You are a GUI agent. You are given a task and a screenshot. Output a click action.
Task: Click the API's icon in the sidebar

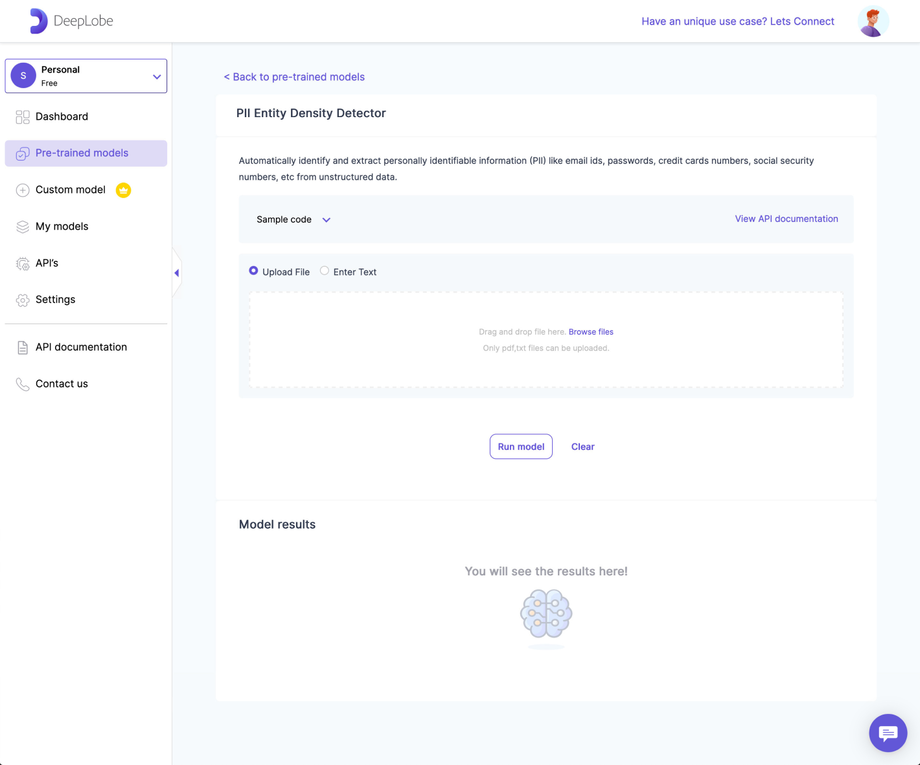coord(22,263)
